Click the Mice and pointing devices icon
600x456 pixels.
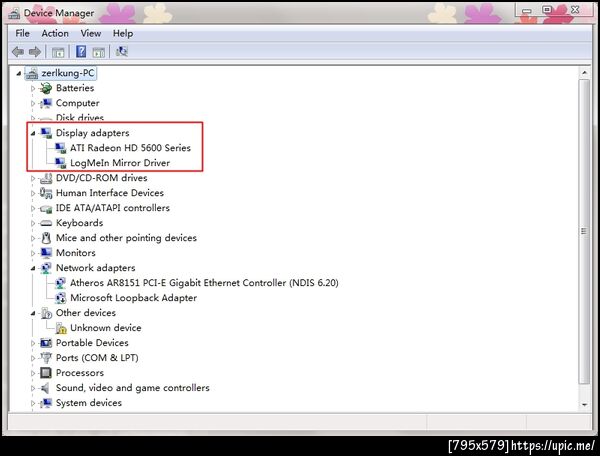pos(46,238)
